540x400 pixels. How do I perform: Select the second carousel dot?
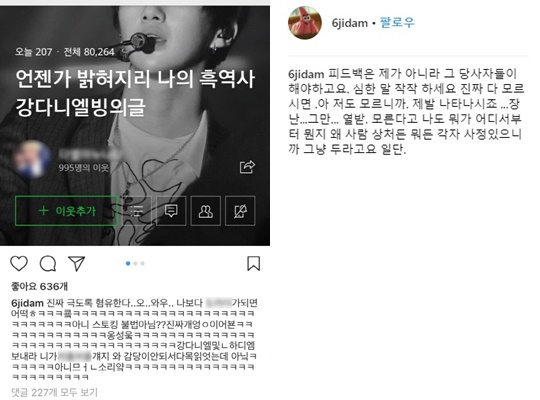click(135, 264)
